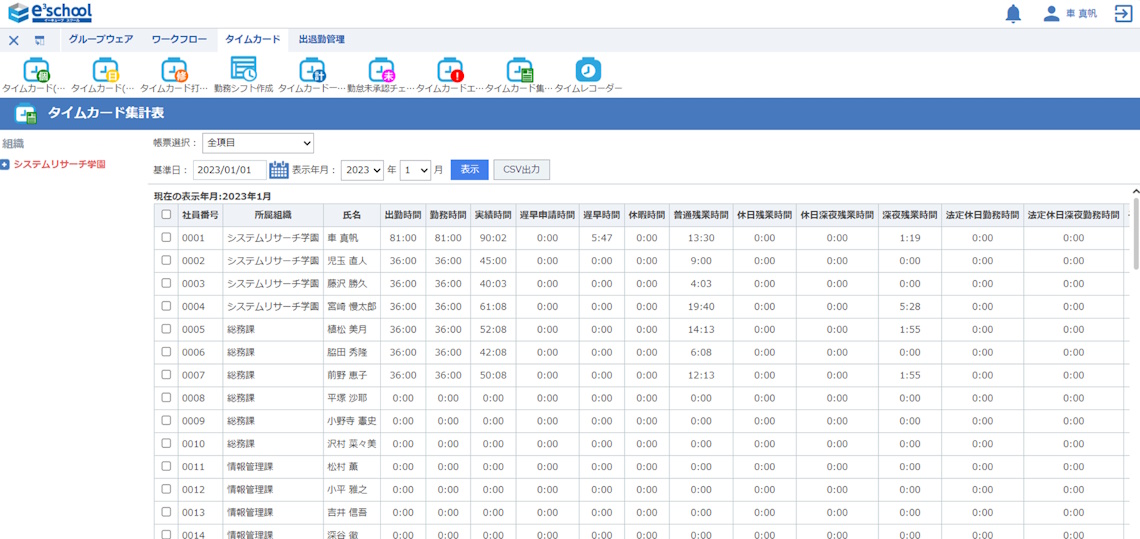Expand the システムリサーチ学園 tree node
Viewport: 1140px width, 539px height.
pos(5,164)
